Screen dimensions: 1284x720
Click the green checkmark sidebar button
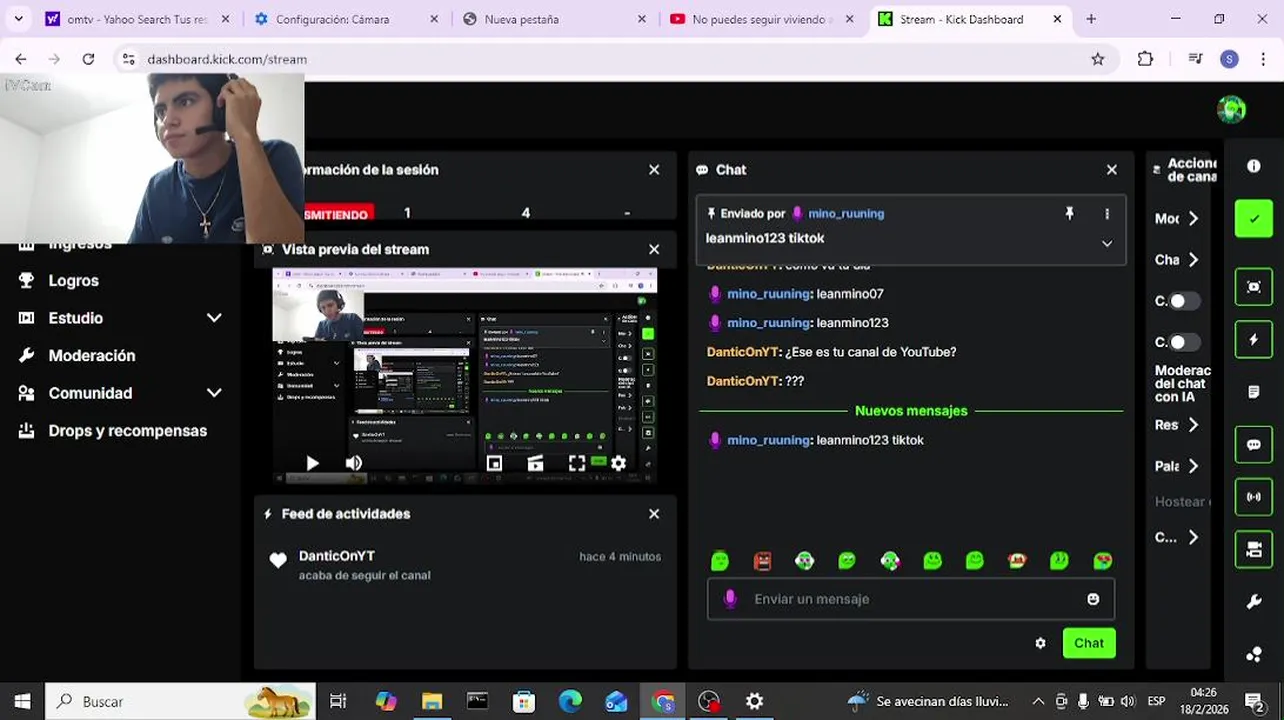point(1253,219)
